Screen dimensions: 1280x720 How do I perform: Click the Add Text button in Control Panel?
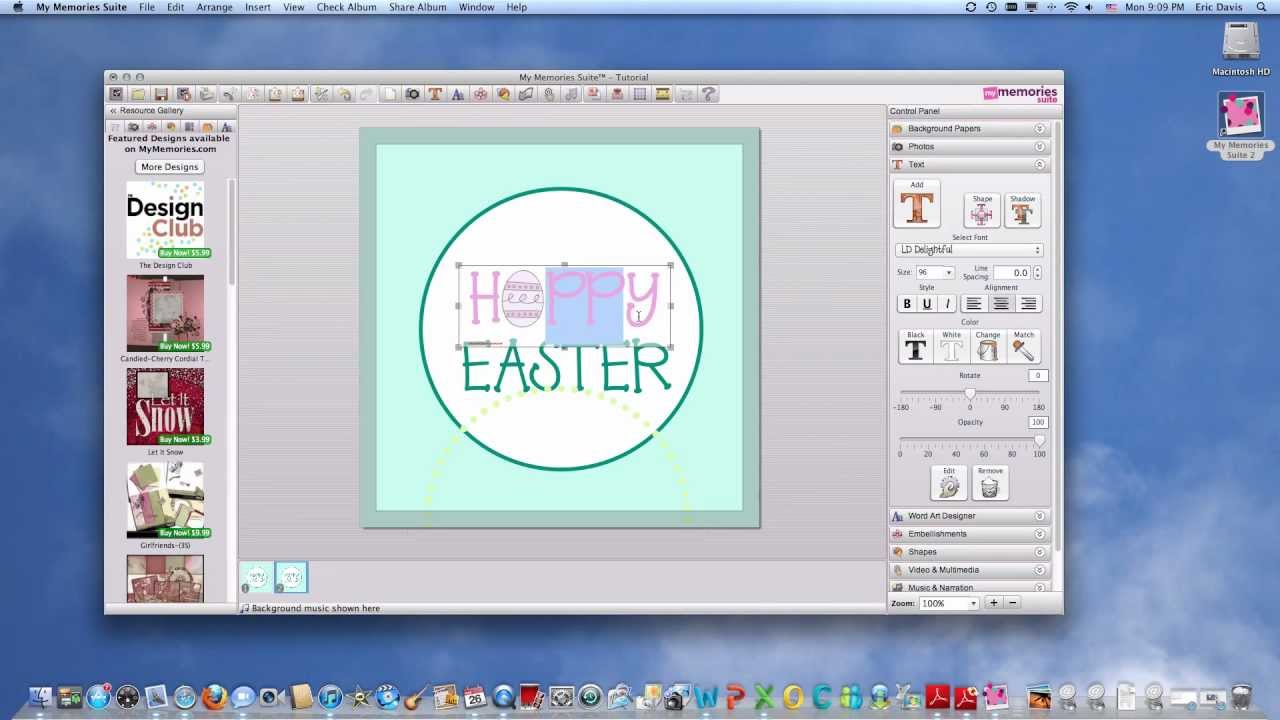coord(916,206)
